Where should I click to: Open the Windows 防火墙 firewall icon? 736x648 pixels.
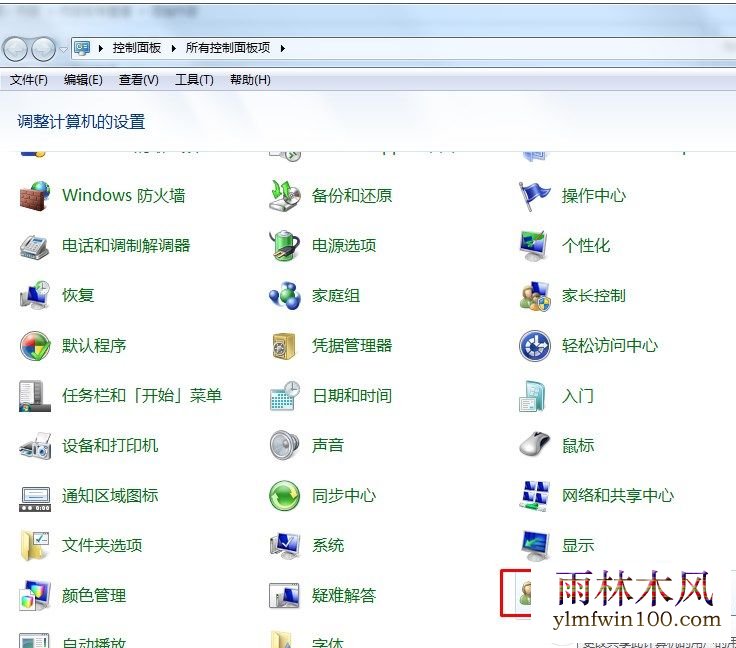point(35,196)
